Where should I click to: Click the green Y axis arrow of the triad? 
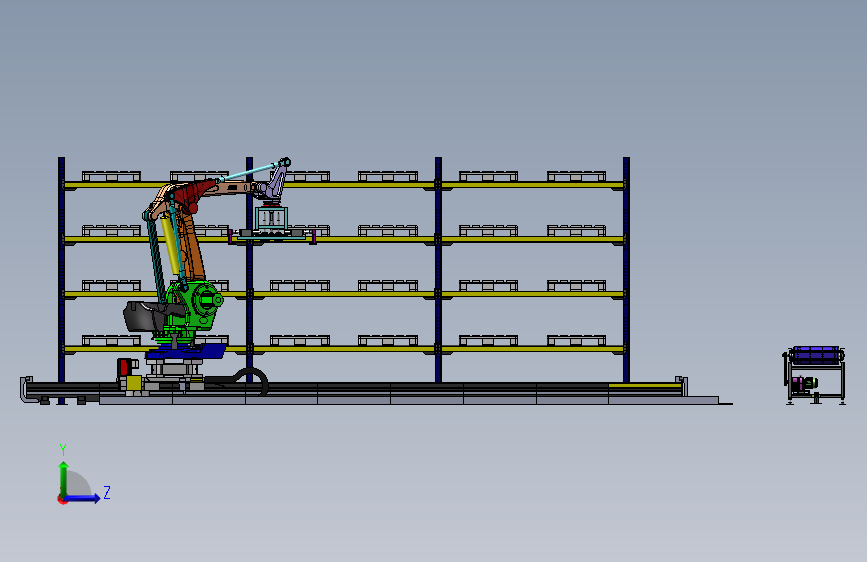click(64, 479)
